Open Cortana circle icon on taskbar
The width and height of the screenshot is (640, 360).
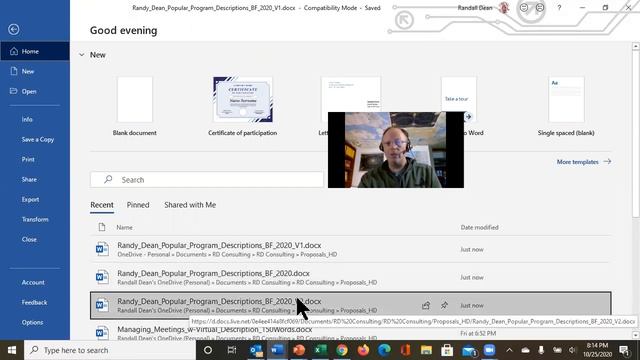point(208,350)
